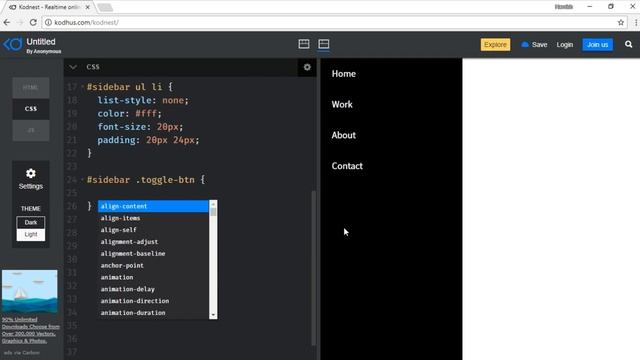The image size is (640, 360).
Task: Open the CSS editor tab
Action: point(31,109)
